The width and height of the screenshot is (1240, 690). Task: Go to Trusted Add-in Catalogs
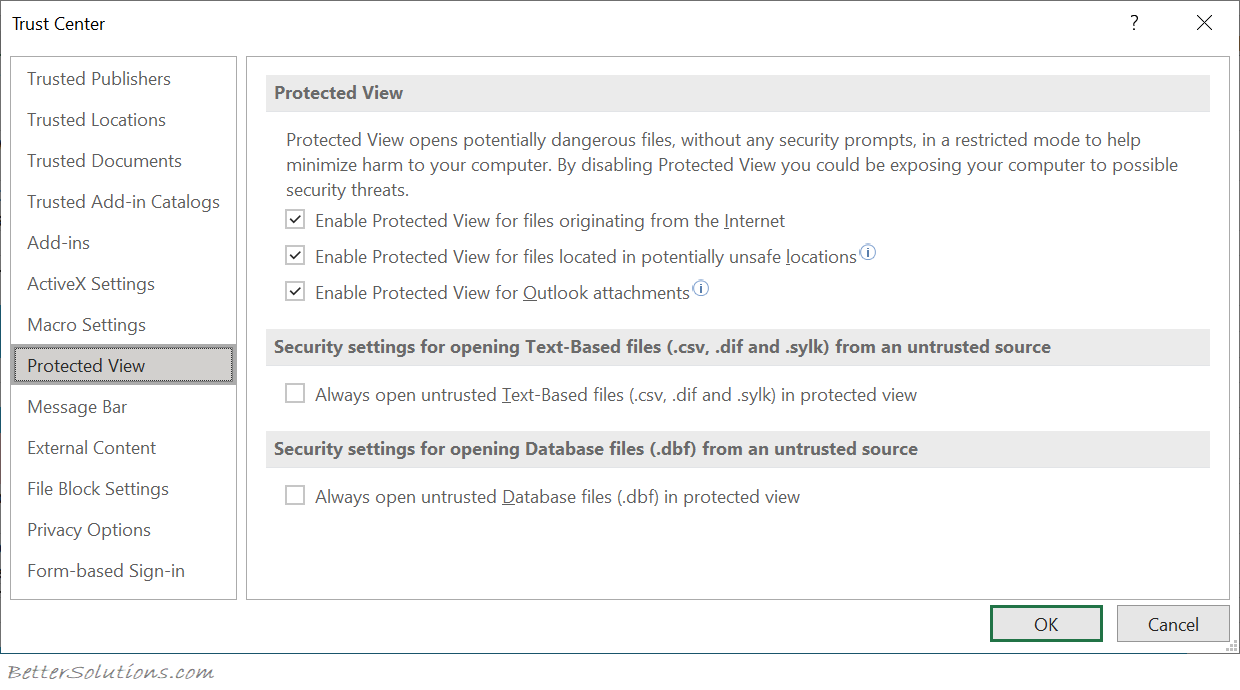[123, 202]
